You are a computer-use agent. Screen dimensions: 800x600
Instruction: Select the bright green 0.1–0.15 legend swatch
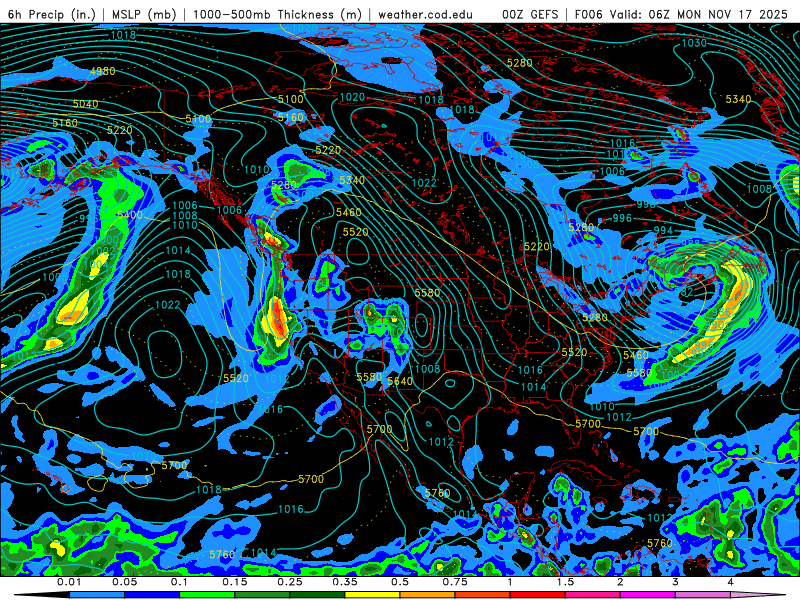coord(207,595)
